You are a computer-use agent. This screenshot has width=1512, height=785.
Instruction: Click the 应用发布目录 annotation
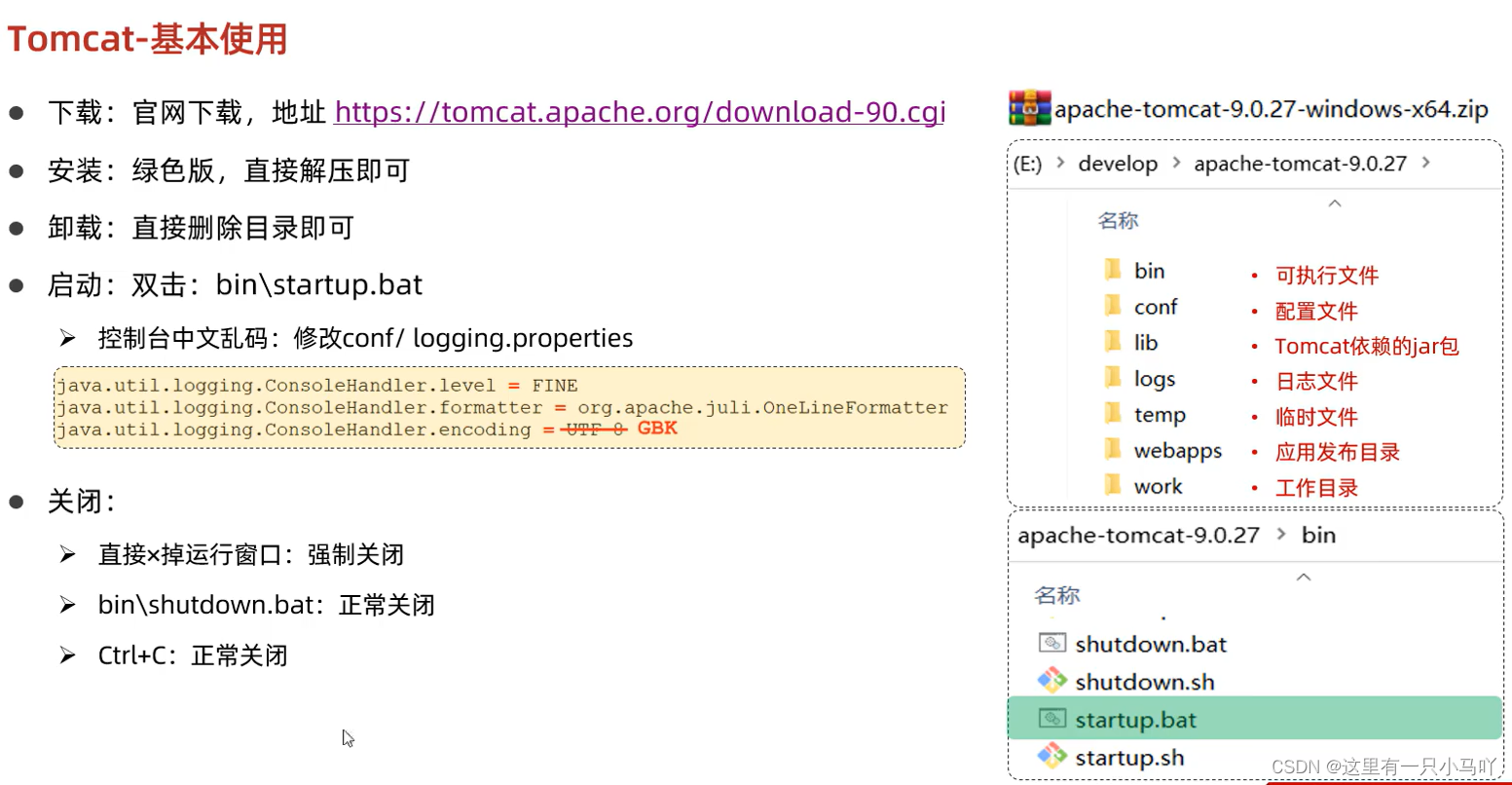coord(1337,452)
